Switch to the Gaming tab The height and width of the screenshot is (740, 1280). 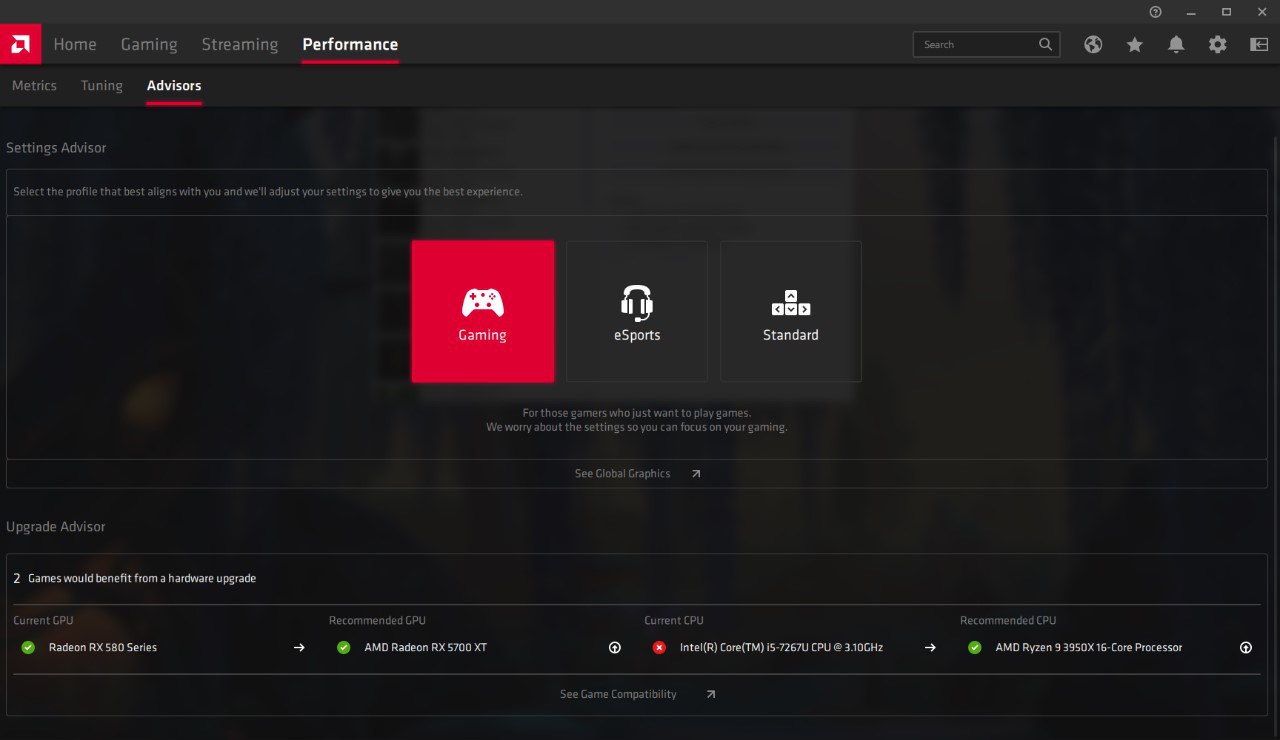(x=149, y=44)
